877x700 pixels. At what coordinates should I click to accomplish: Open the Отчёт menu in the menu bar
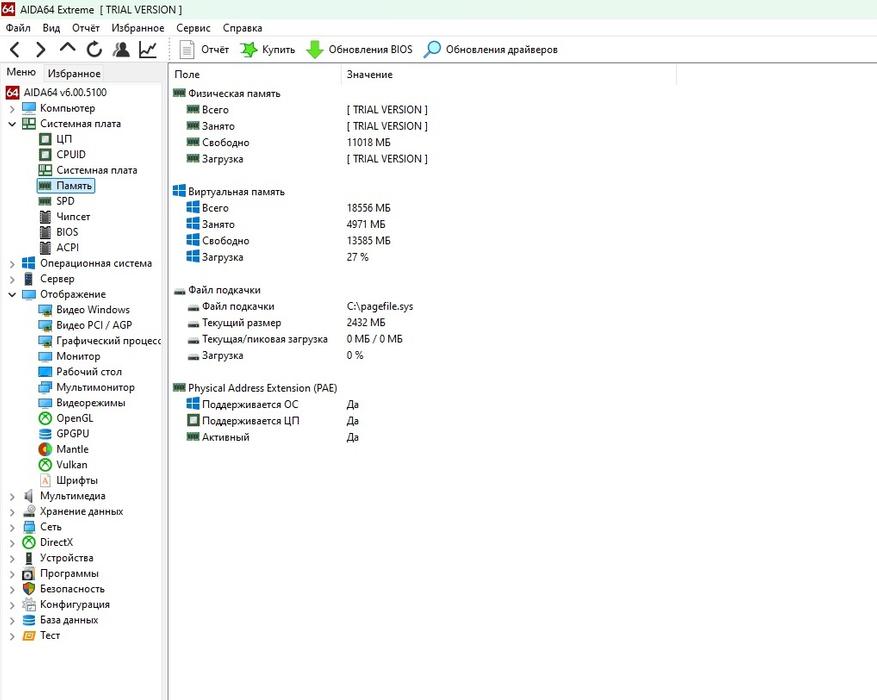tap(86, 28)
